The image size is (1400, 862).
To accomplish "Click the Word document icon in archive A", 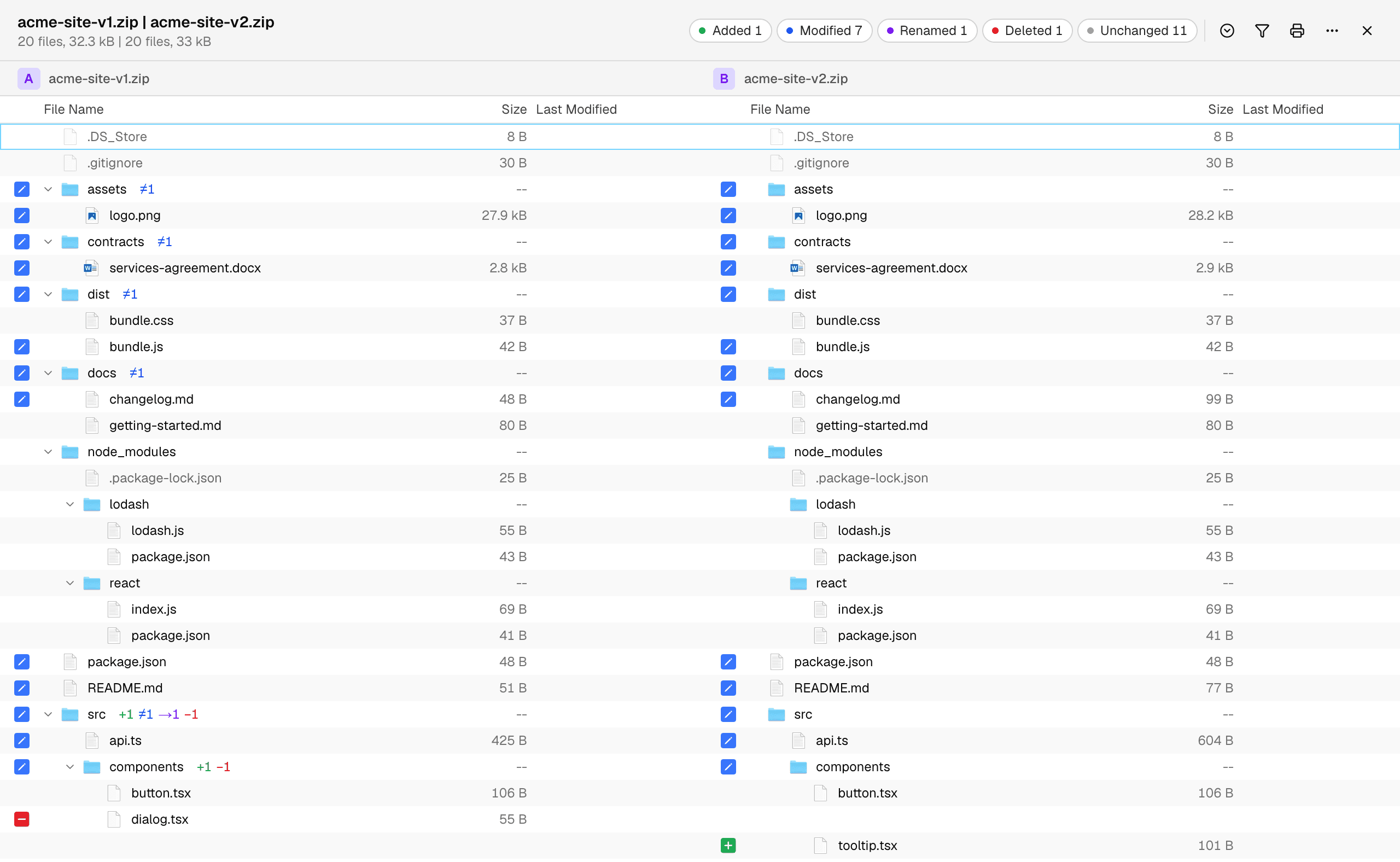I will click(x=91, y=268).
